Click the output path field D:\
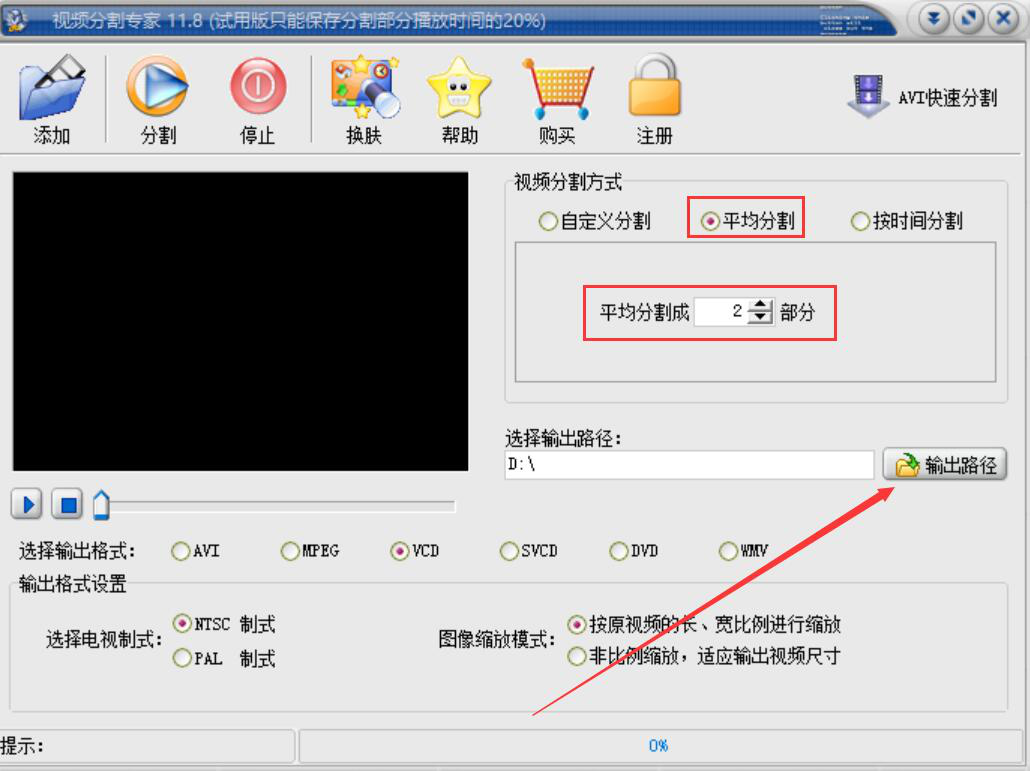This screenshot has width=1030, height=771. point(689,465)
